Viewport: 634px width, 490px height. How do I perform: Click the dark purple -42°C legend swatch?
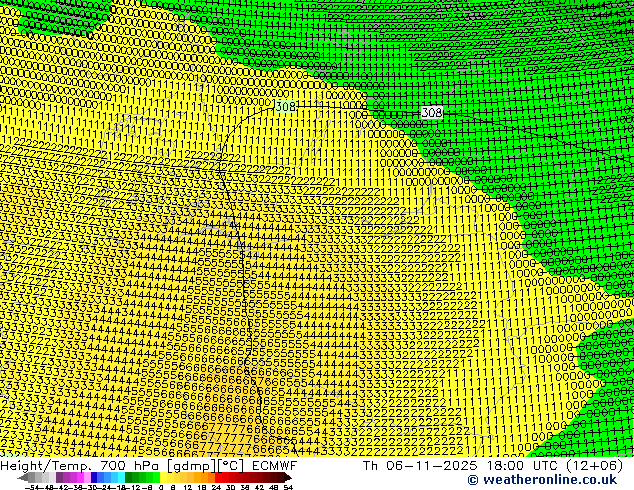(x=59, y=478)
